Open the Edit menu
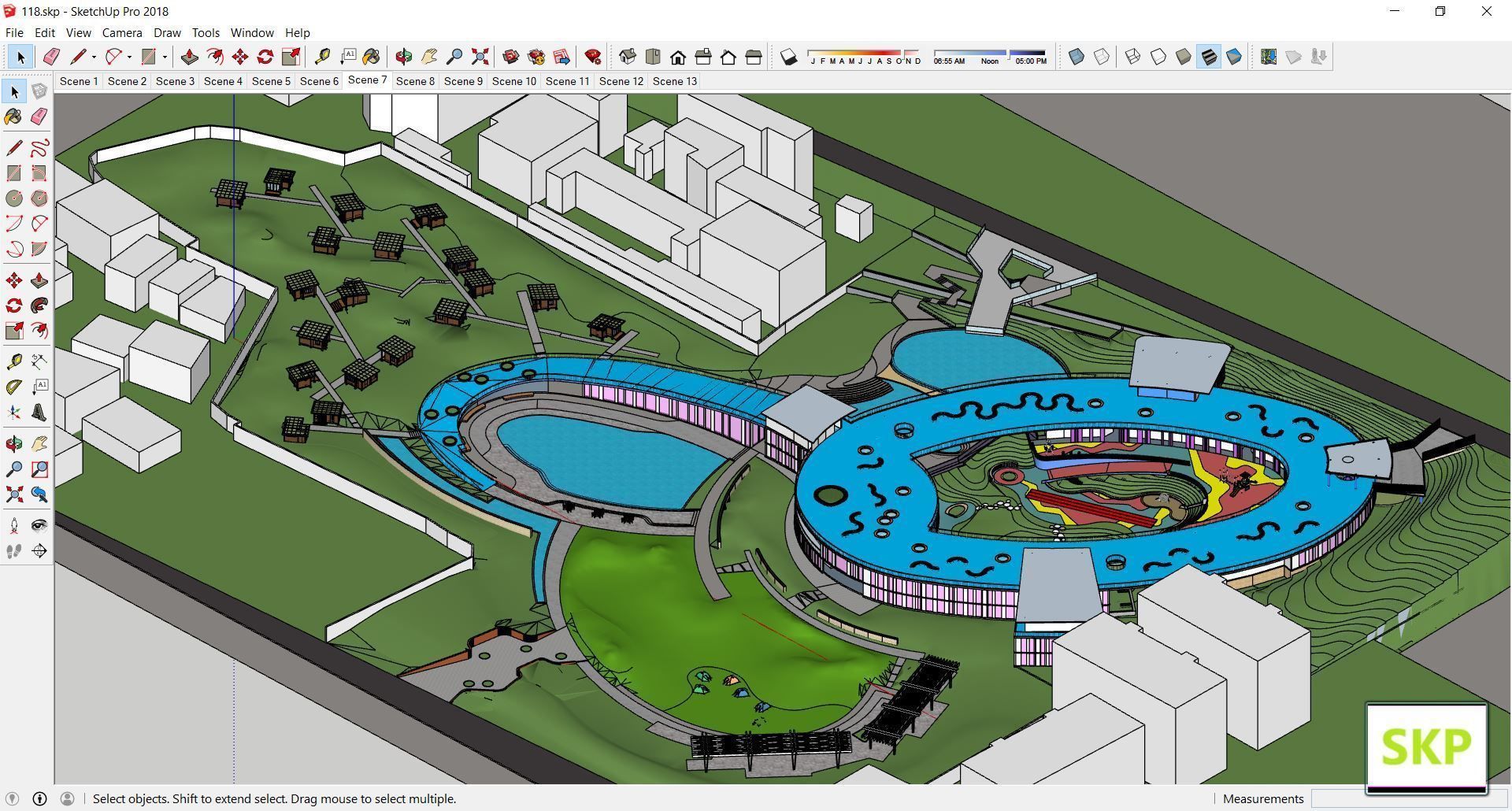The image size is (1512, 811). [x=44, y=32]
